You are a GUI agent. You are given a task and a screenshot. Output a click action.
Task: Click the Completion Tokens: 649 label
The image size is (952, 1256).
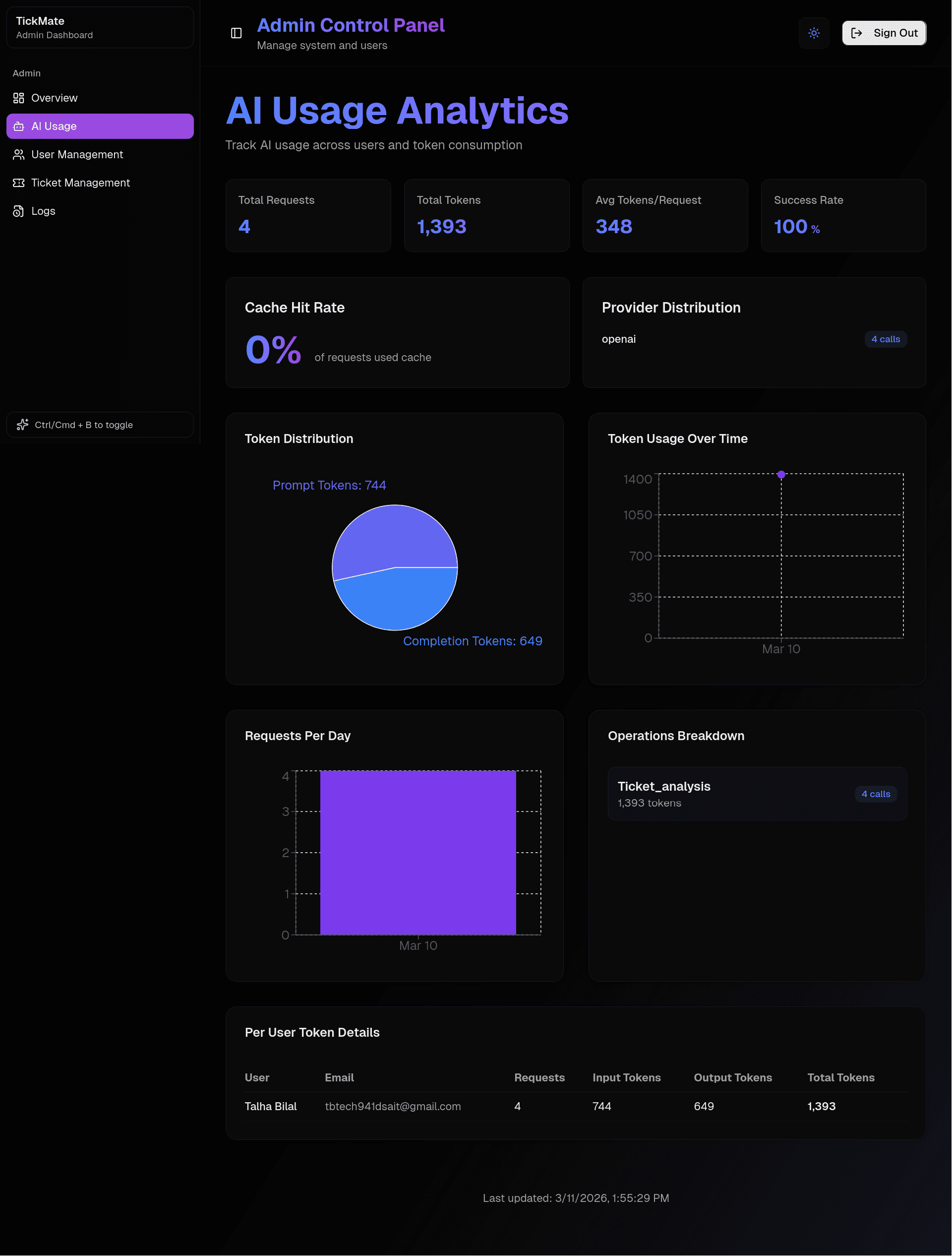pyautogui.click(x=473, y=641)
